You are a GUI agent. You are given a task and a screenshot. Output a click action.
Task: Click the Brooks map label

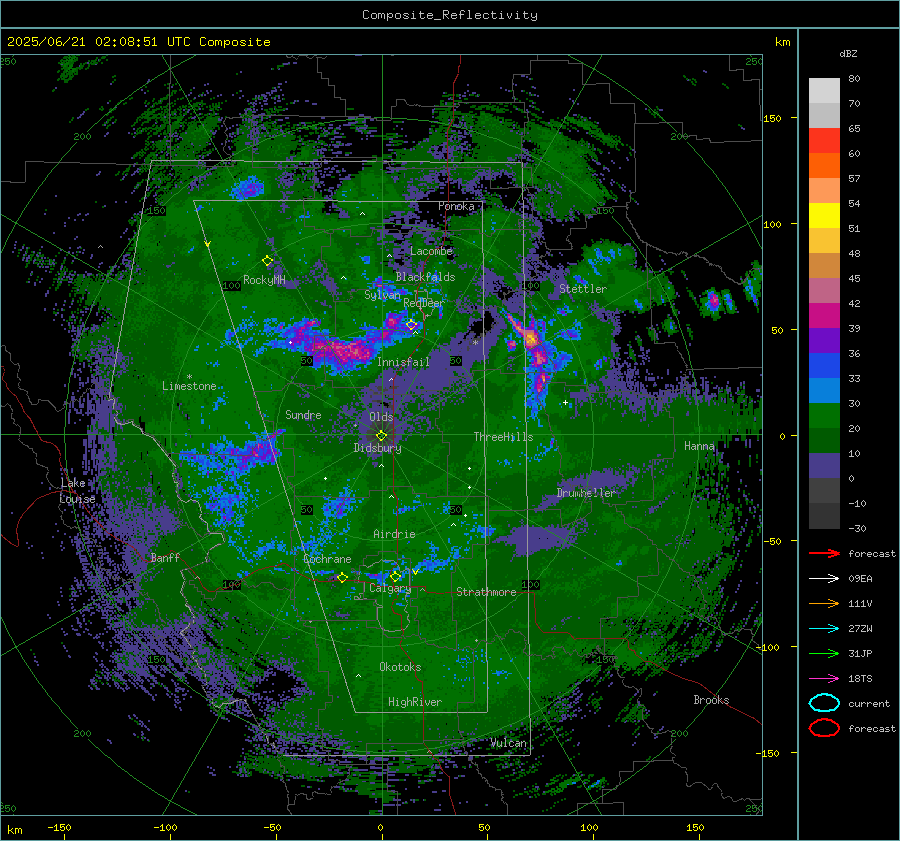(711, 700)
